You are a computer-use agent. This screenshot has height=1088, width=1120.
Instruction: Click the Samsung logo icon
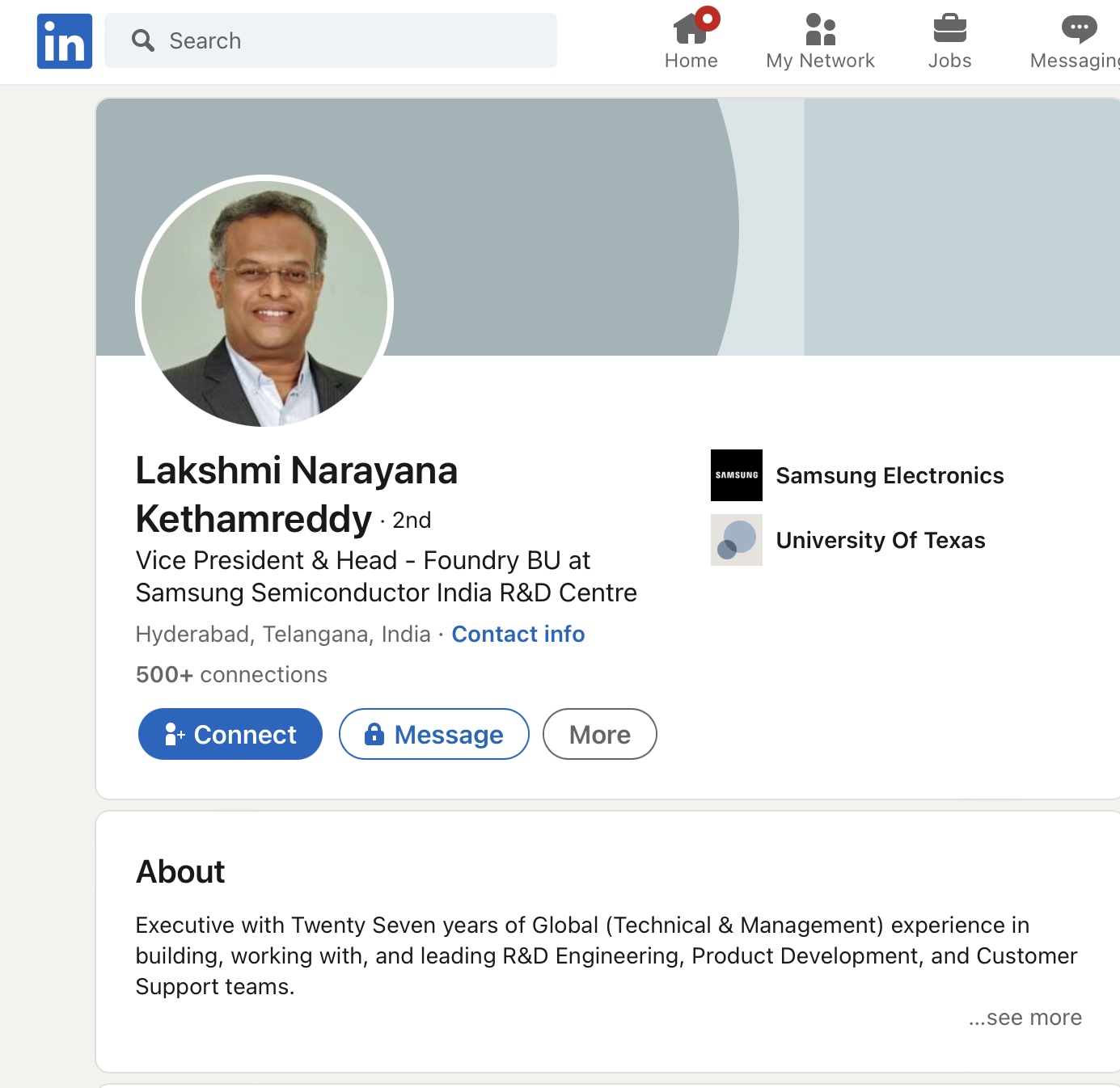point(737,475)
